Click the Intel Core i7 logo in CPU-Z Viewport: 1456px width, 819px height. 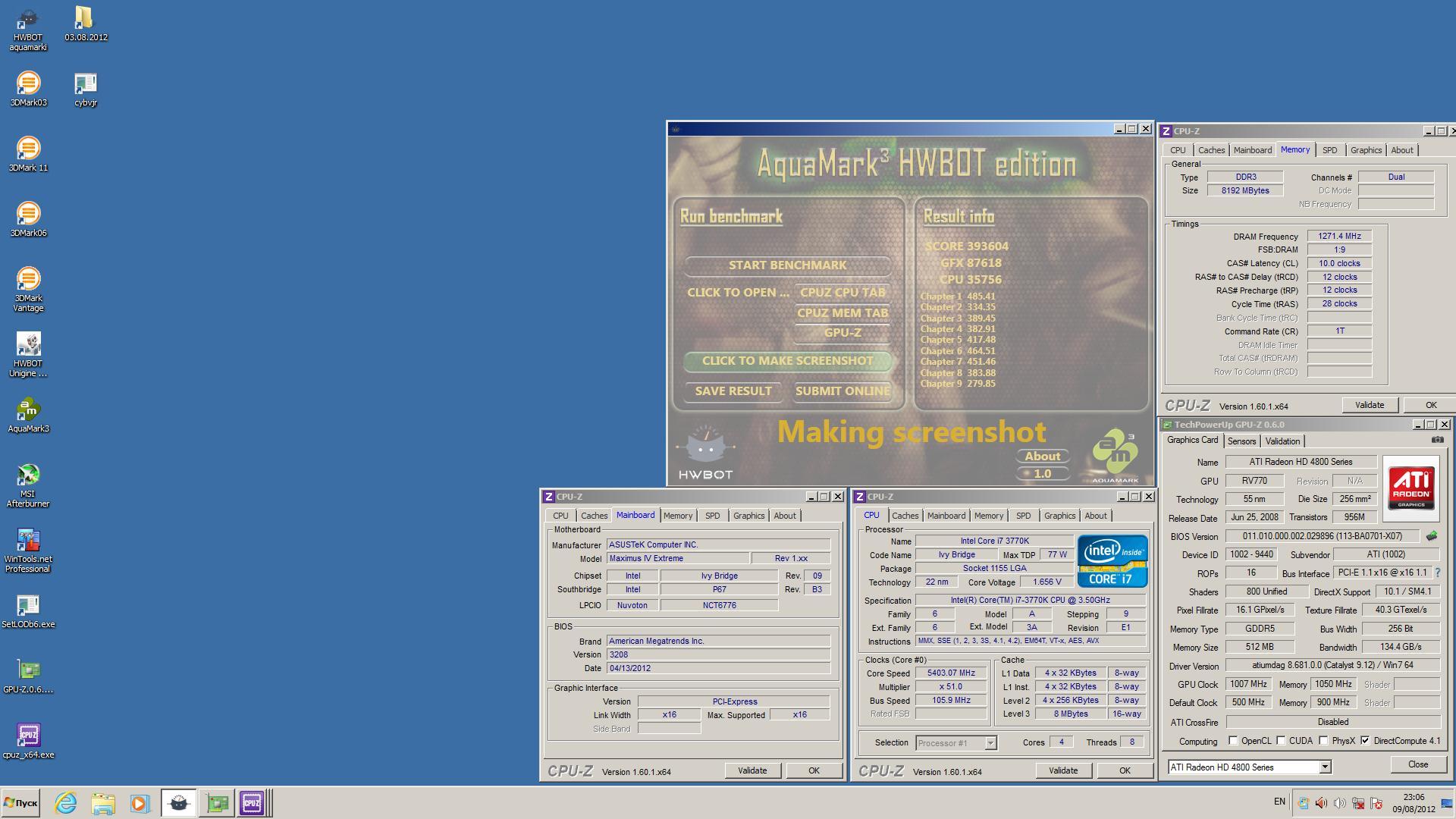[1112, 561]
